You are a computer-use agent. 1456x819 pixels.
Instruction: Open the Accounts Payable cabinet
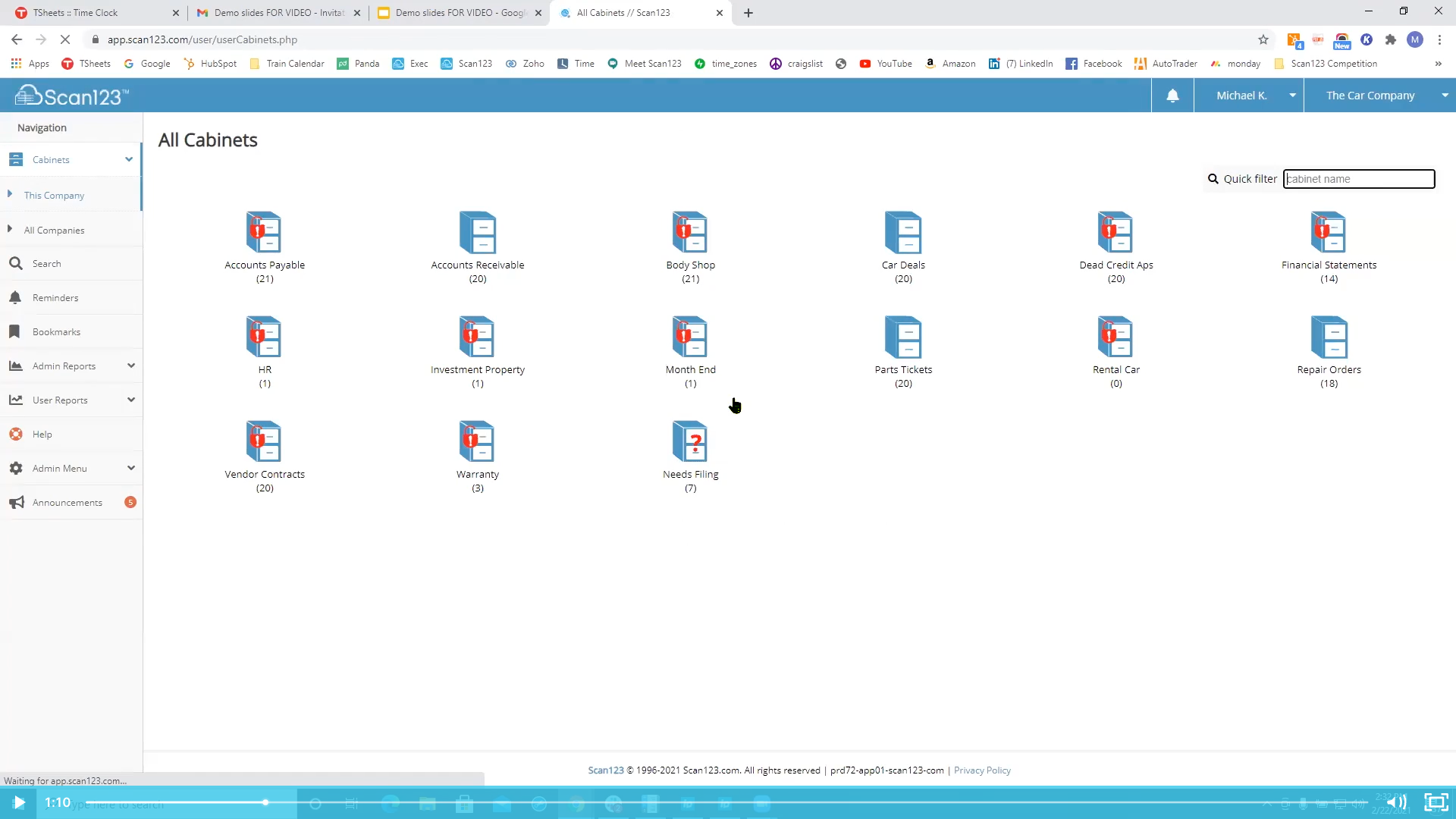pyautogui.click(x=264, y=243)
